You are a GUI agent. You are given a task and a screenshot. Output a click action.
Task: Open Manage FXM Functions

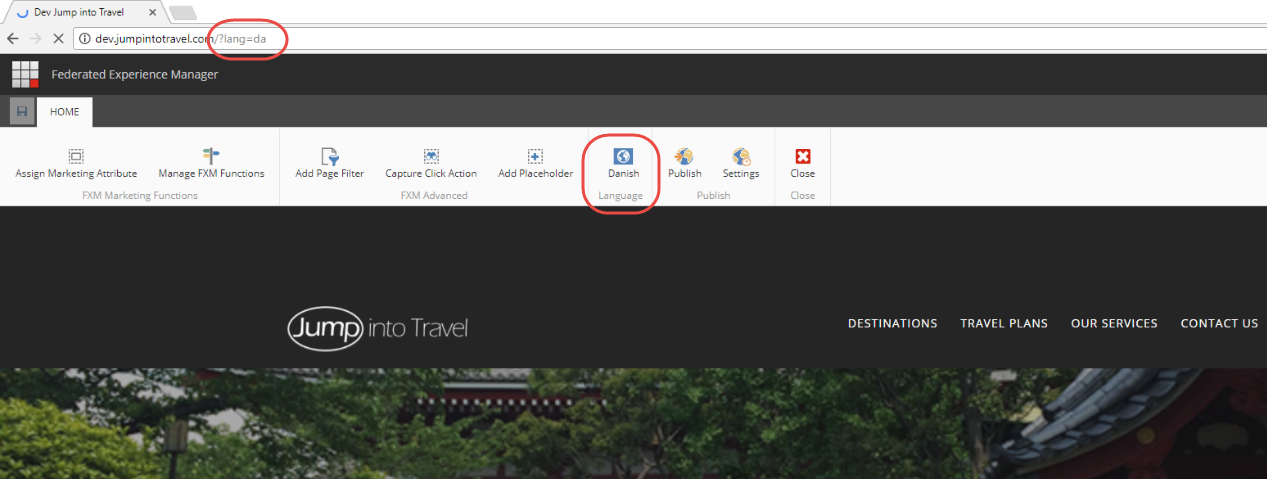click(x=211, y=157)
